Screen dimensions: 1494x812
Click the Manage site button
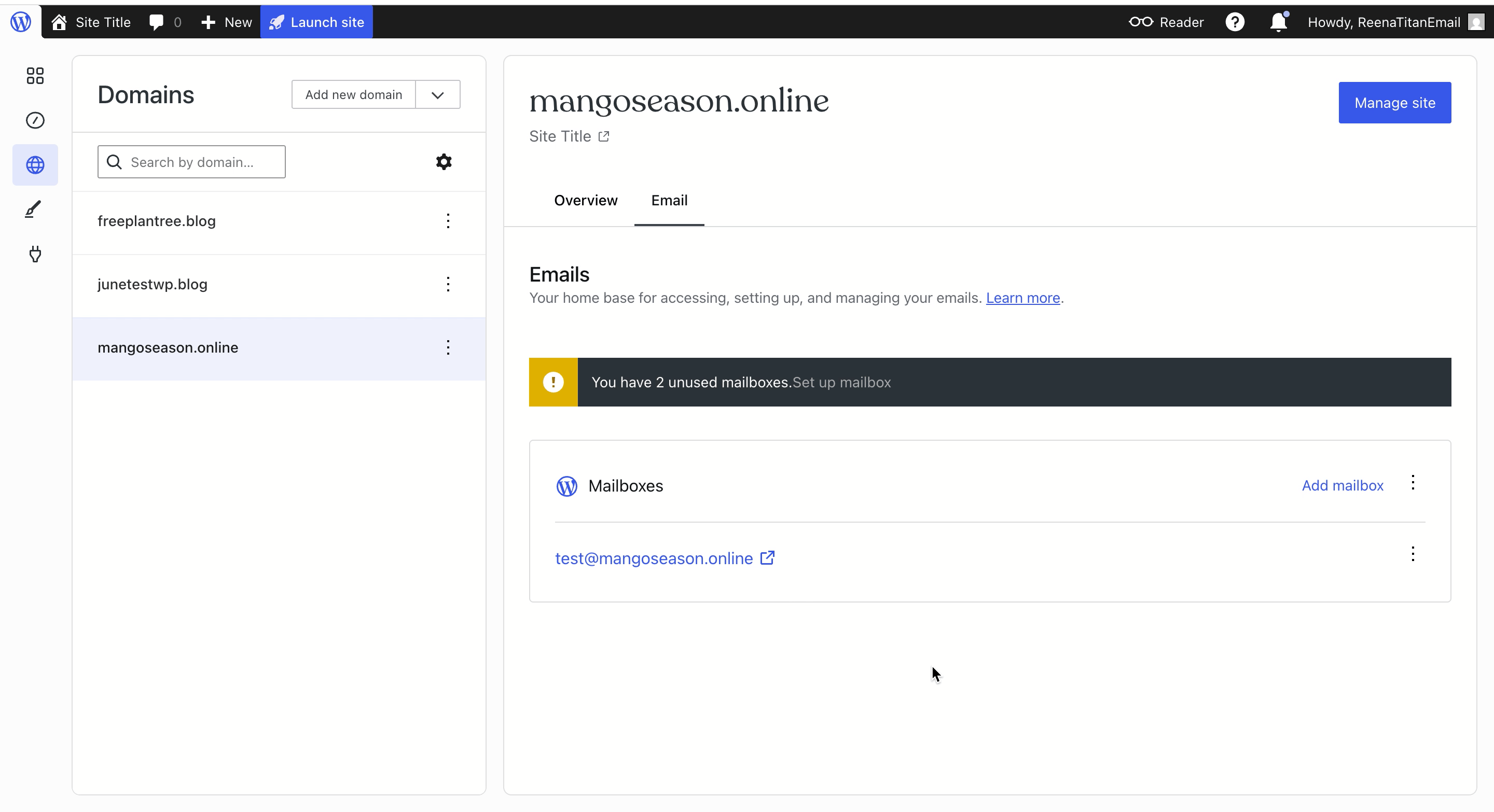(x=1395, y=103)
